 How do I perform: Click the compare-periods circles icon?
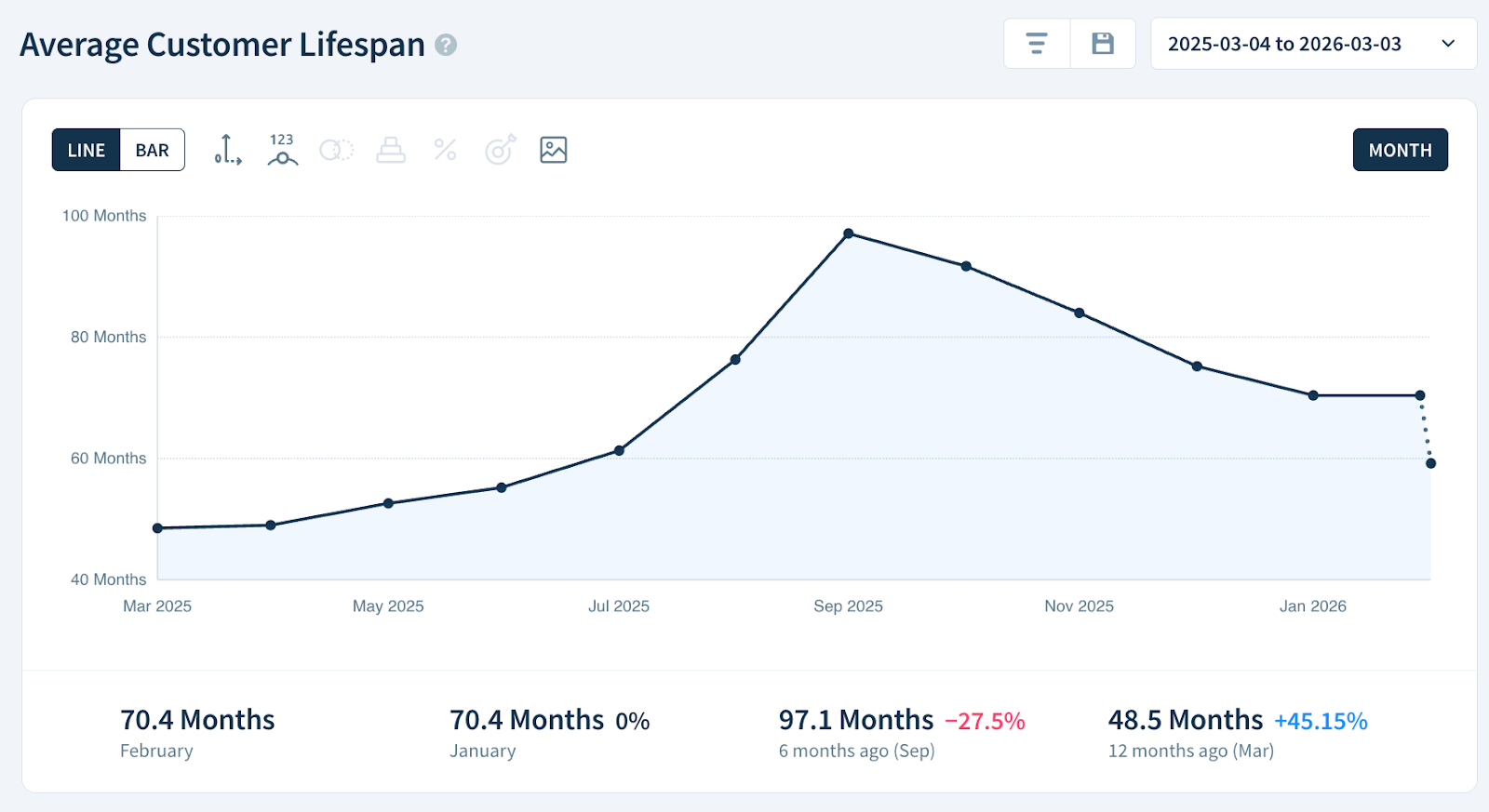click(x=335, y=150)
